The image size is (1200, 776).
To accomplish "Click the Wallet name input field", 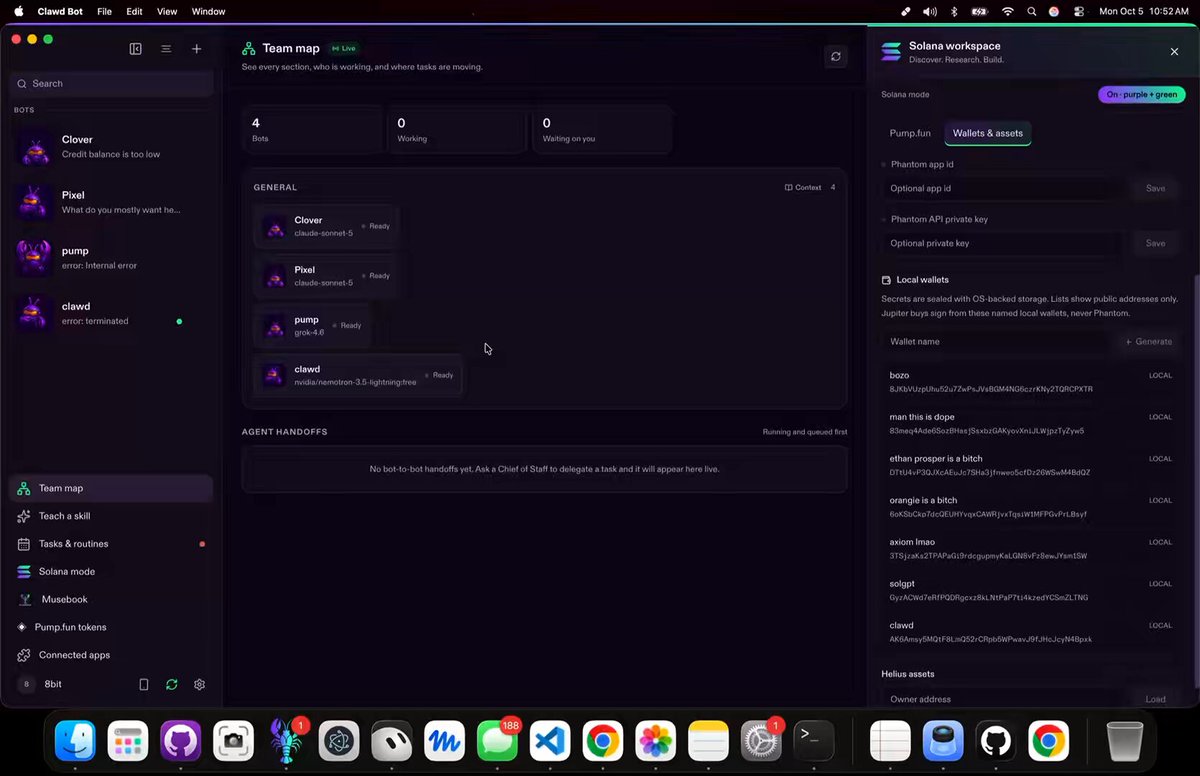I will point(997,342).
